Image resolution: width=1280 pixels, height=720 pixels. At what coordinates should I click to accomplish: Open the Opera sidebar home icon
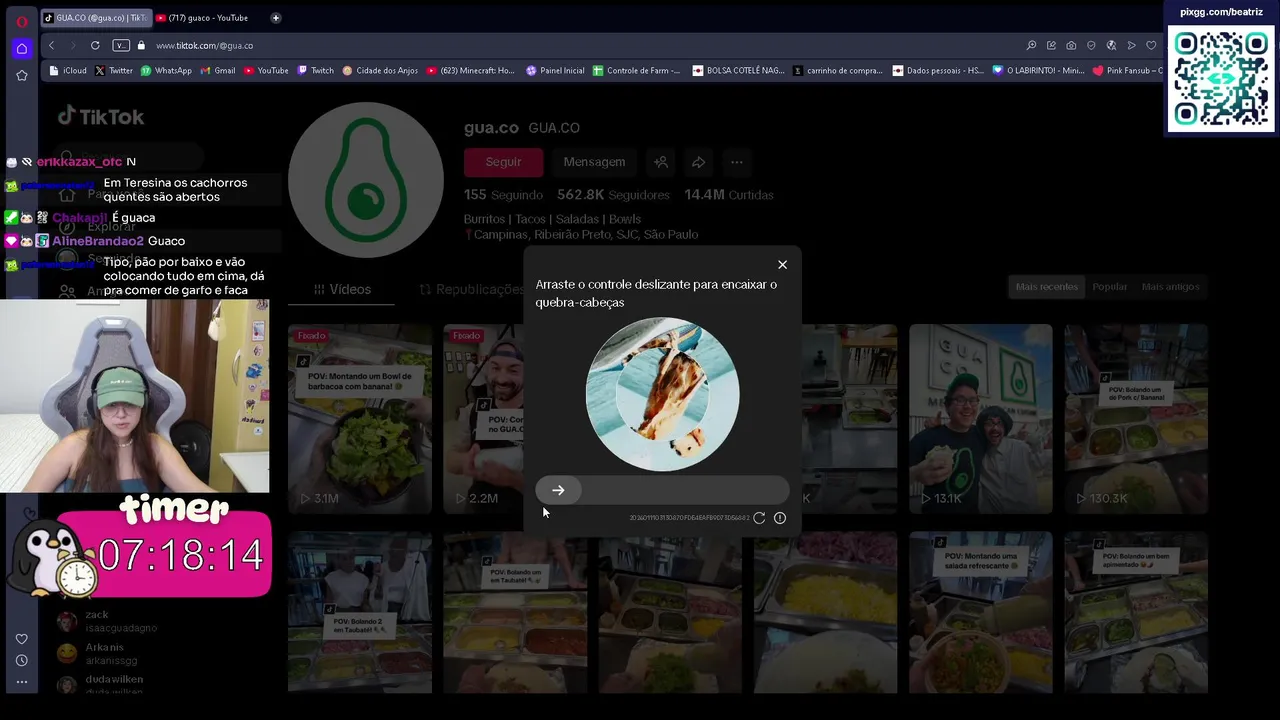21,48
